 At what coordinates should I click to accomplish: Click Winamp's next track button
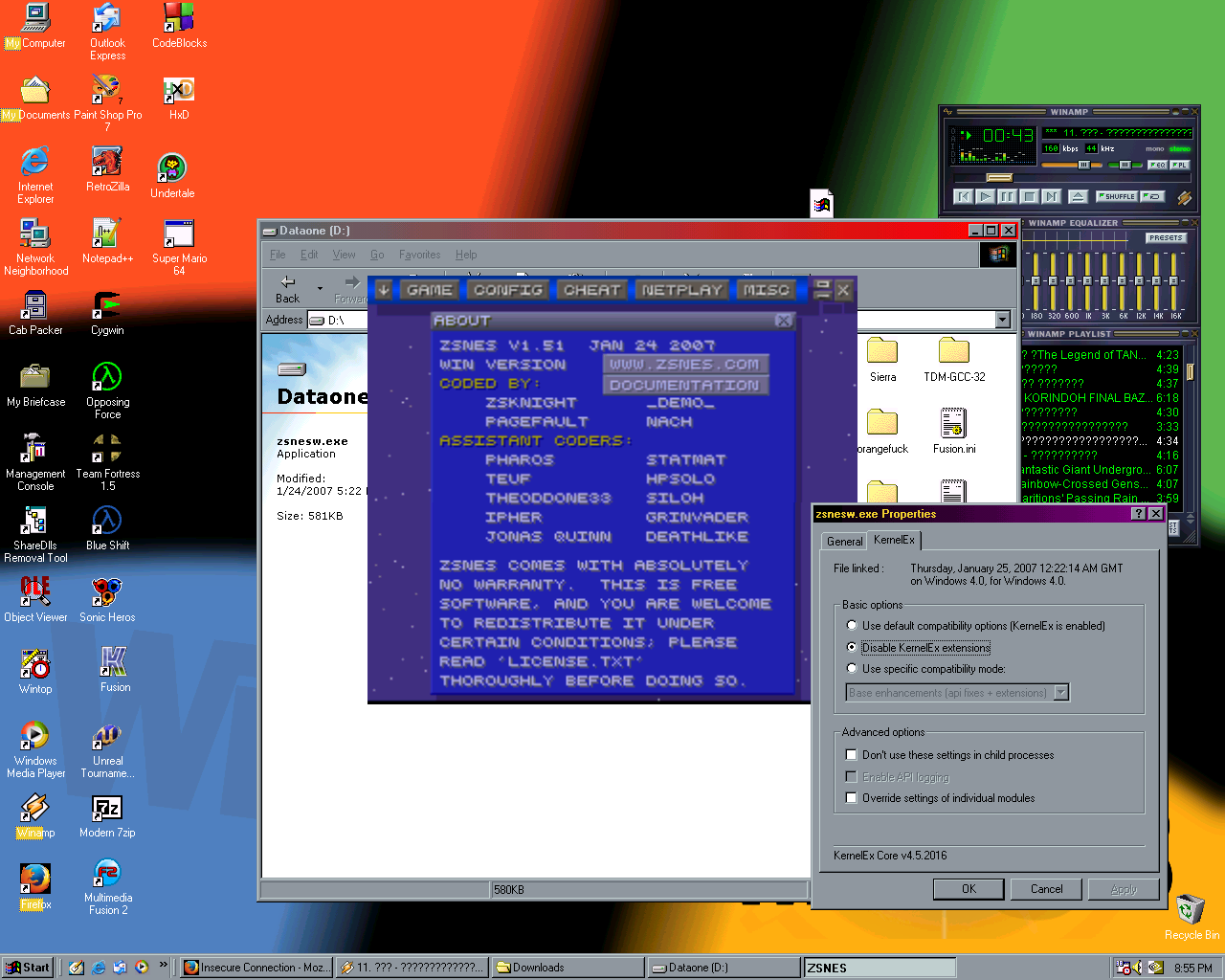pos(1052,196)
